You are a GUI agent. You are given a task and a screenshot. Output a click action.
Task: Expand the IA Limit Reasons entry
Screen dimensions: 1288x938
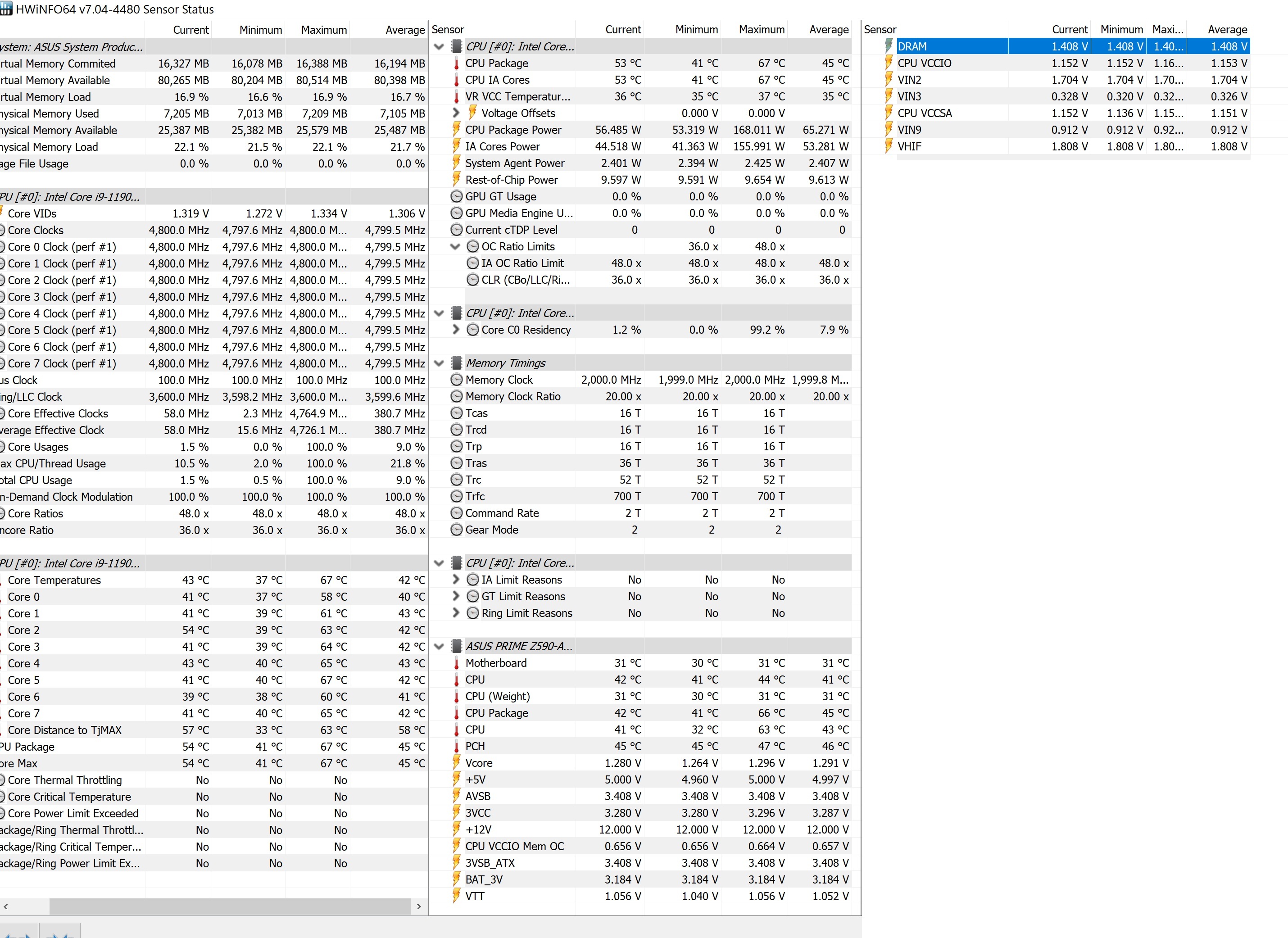[455, 580]
